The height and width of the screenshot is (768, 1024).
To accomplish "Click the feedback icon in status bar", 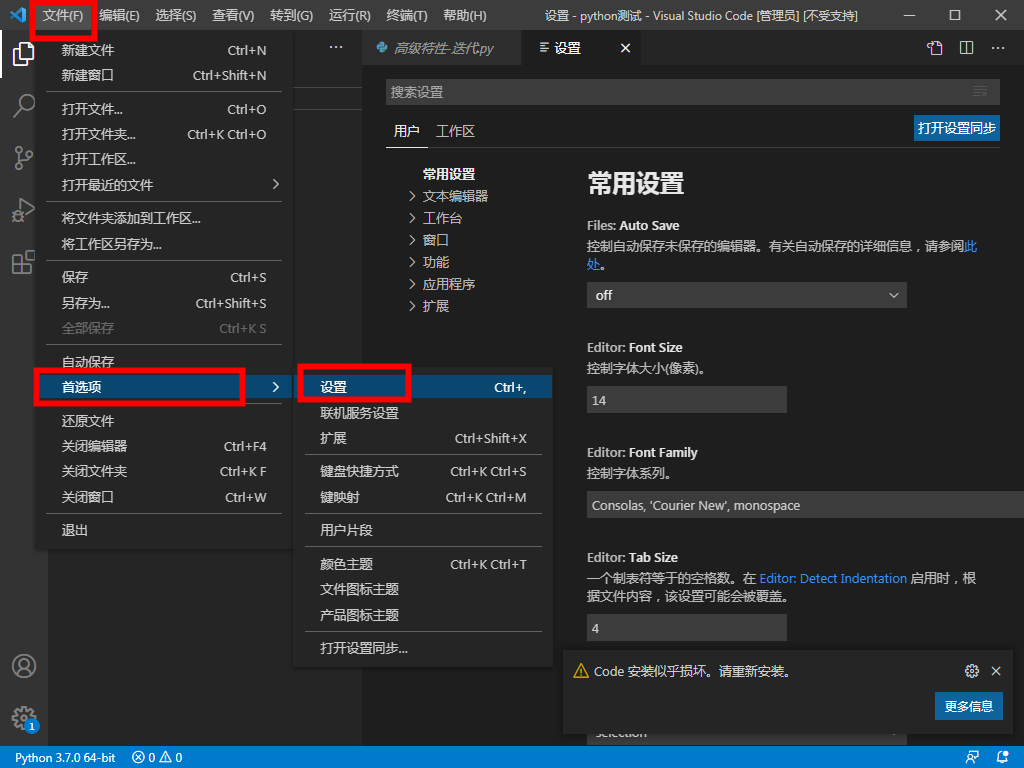I will pyautogui.click(x=972, y=757).
